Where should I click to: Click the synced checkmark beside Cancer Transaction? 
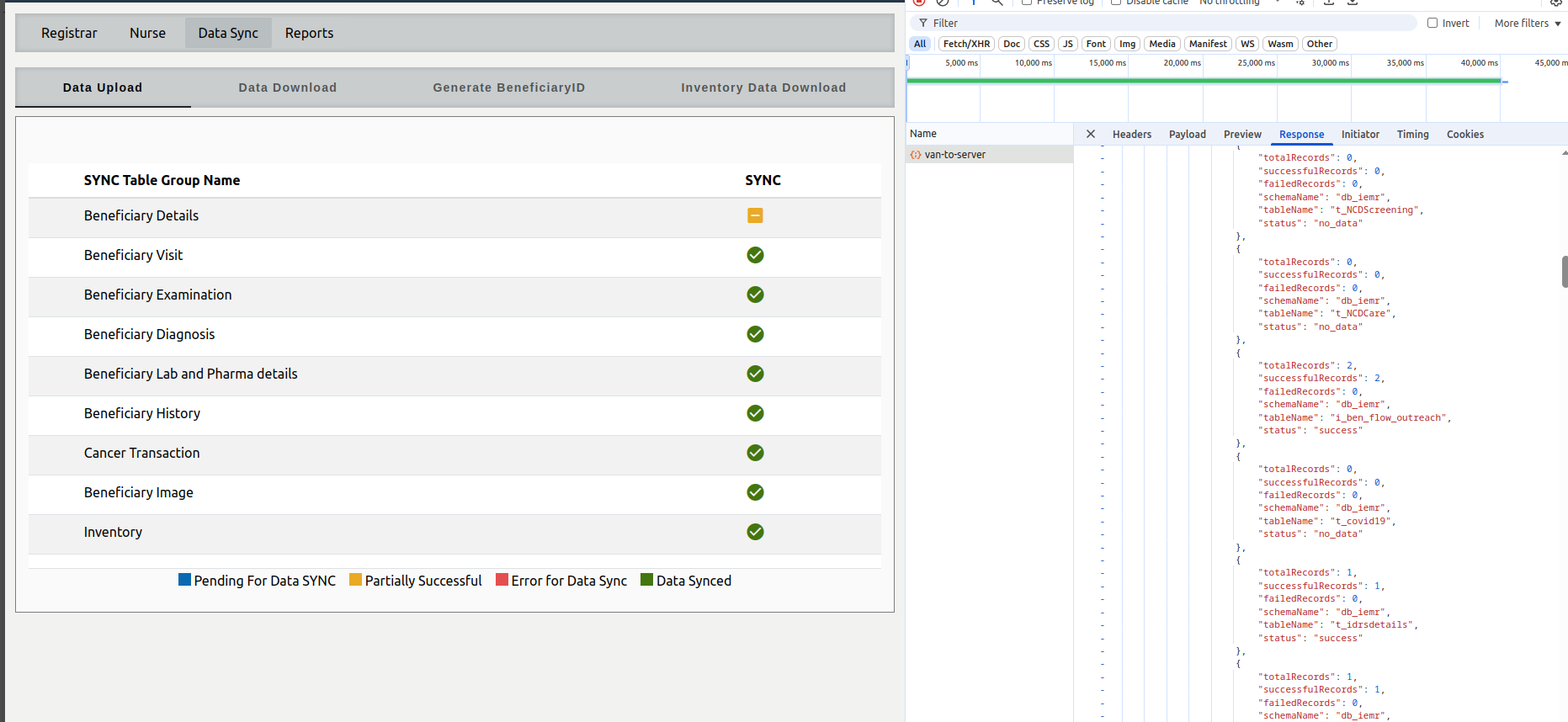point(755,453)
